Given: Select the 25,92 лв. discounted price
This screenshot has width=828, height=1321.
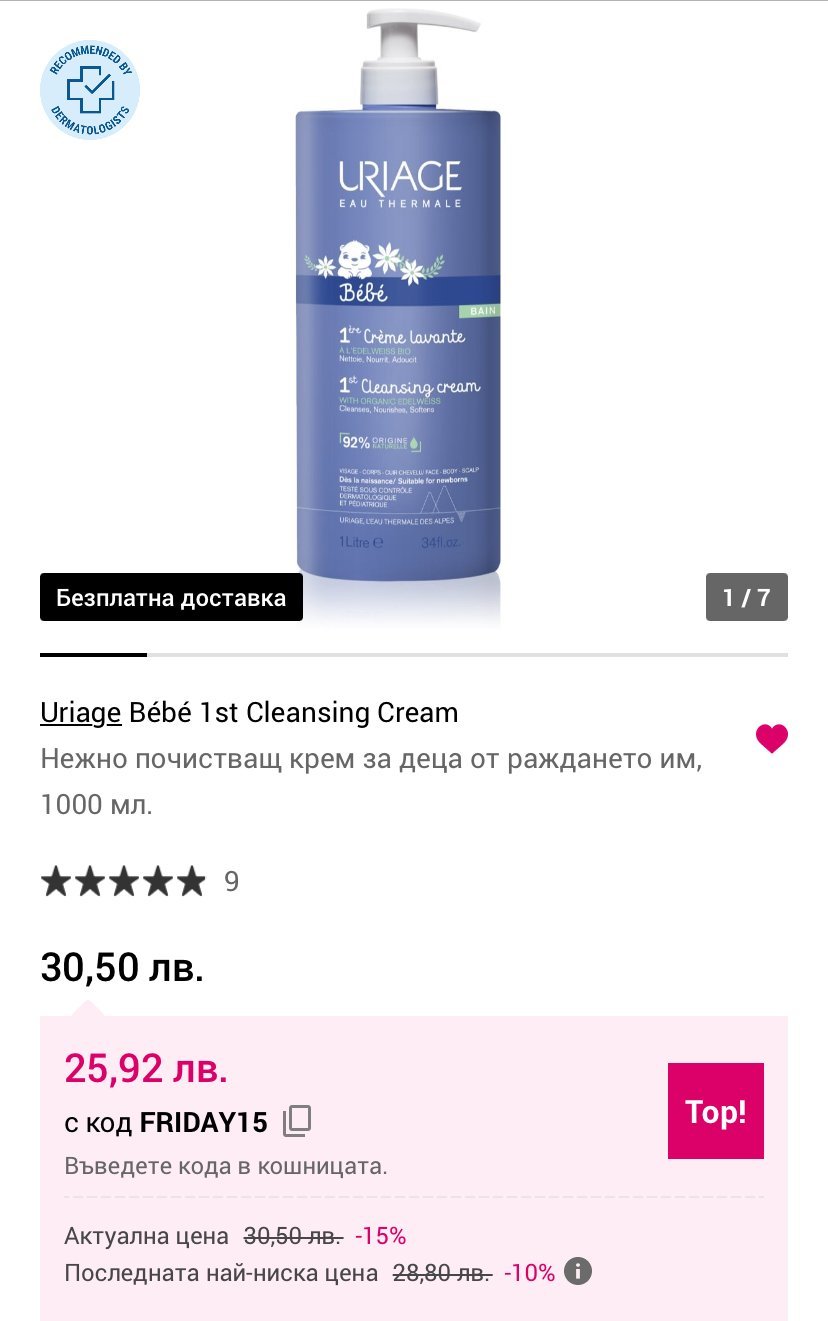Looking at the screenshot, I should tap(146, 1069).
